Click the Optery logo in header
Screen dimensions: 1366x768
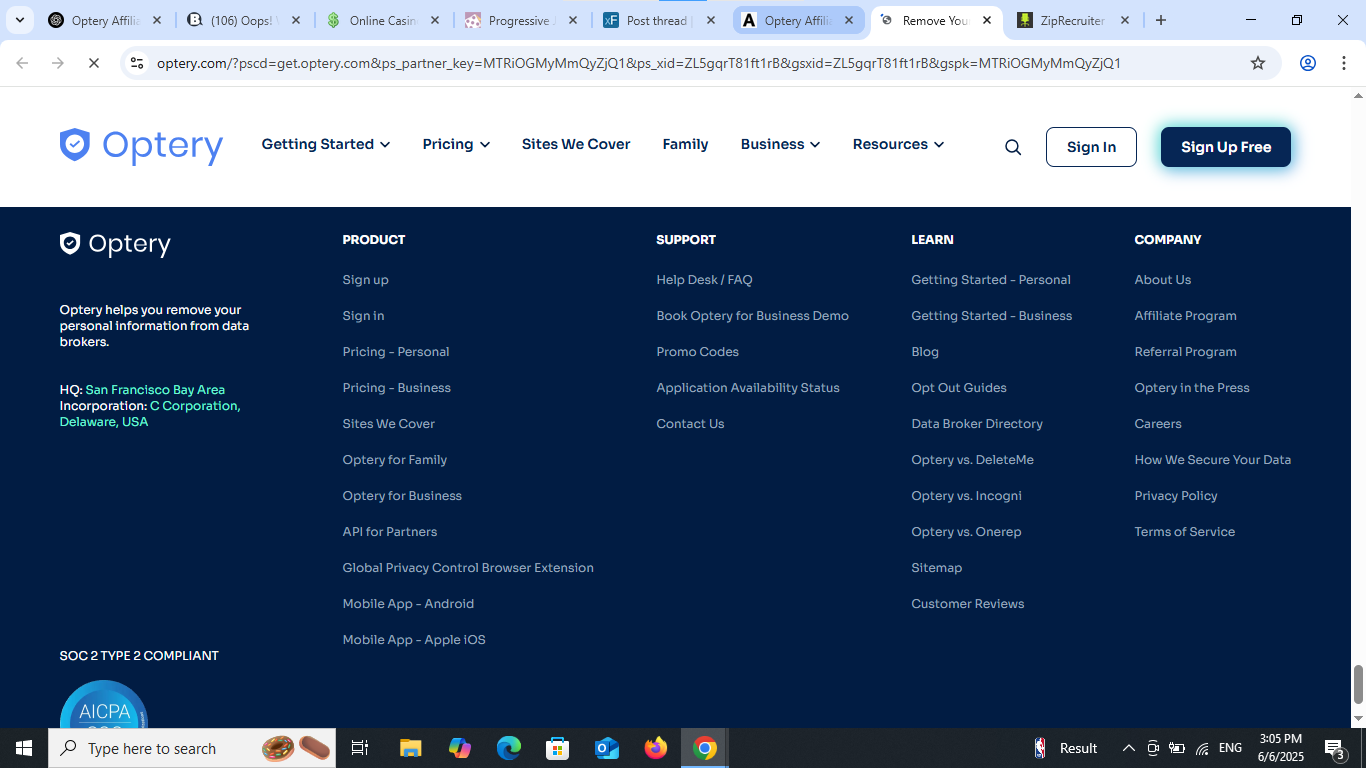tap(141, 146)
